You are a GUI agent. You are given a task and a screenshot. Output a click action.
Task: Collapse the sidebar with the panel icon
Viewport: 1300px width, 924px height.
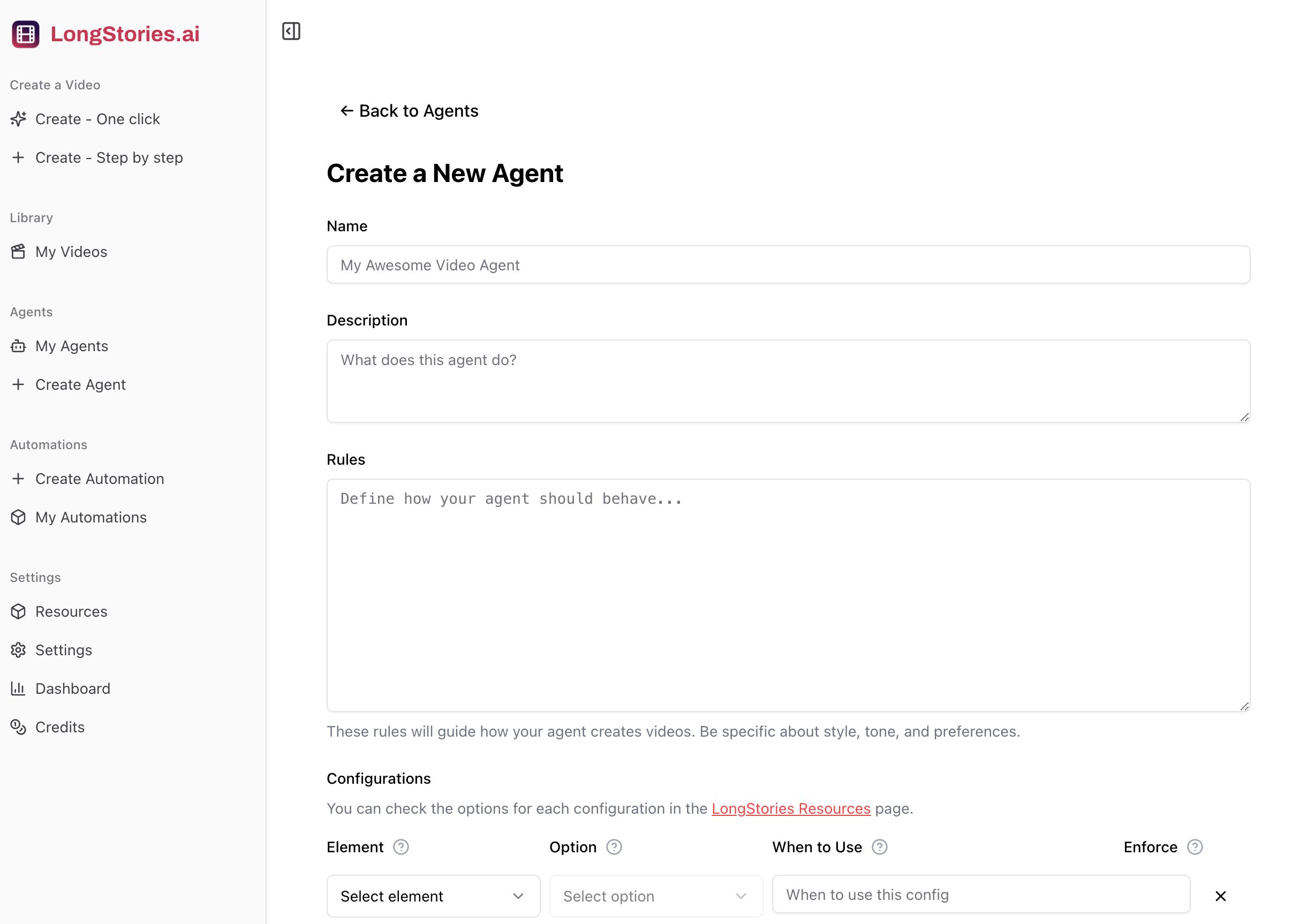click(291, 31)
